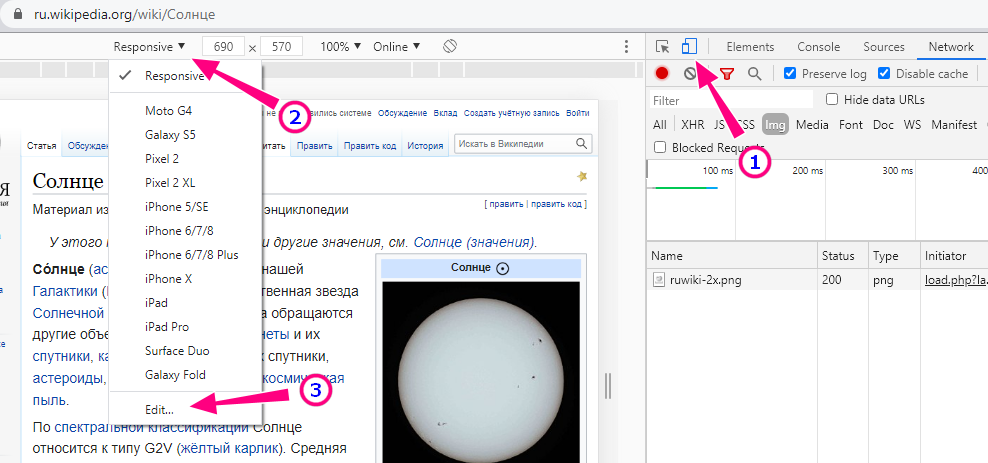The image size is (988, 463).
Task: Expand the Responsive device dropdown
Action: pos(149,47)
